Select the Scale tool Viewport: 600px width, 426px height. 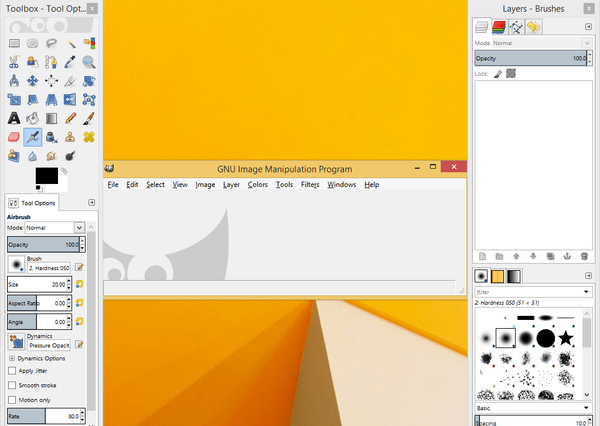click(14, 100)
